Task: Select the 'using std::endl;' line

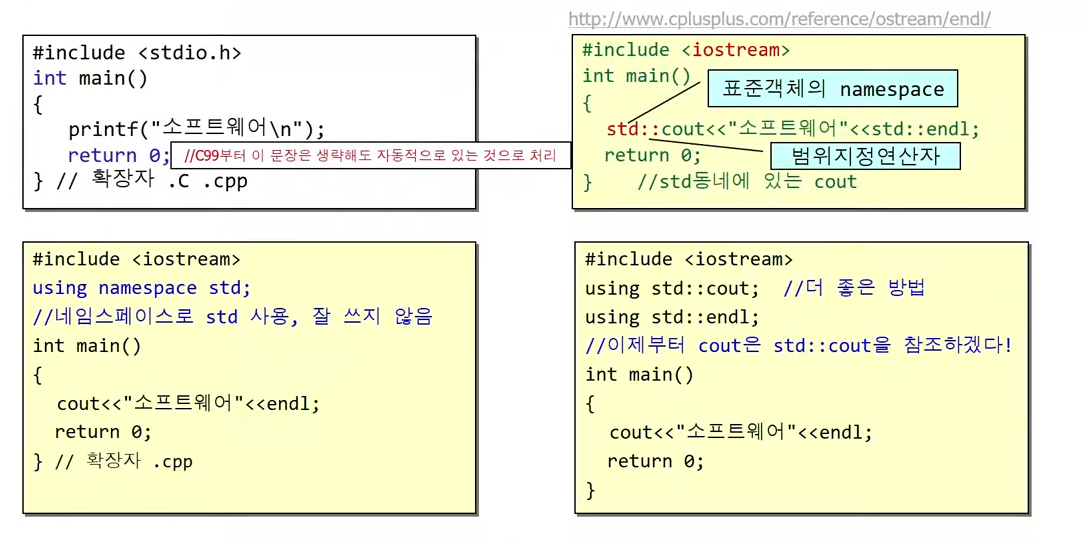Action: pyautogui.click(x=672, y=317)
